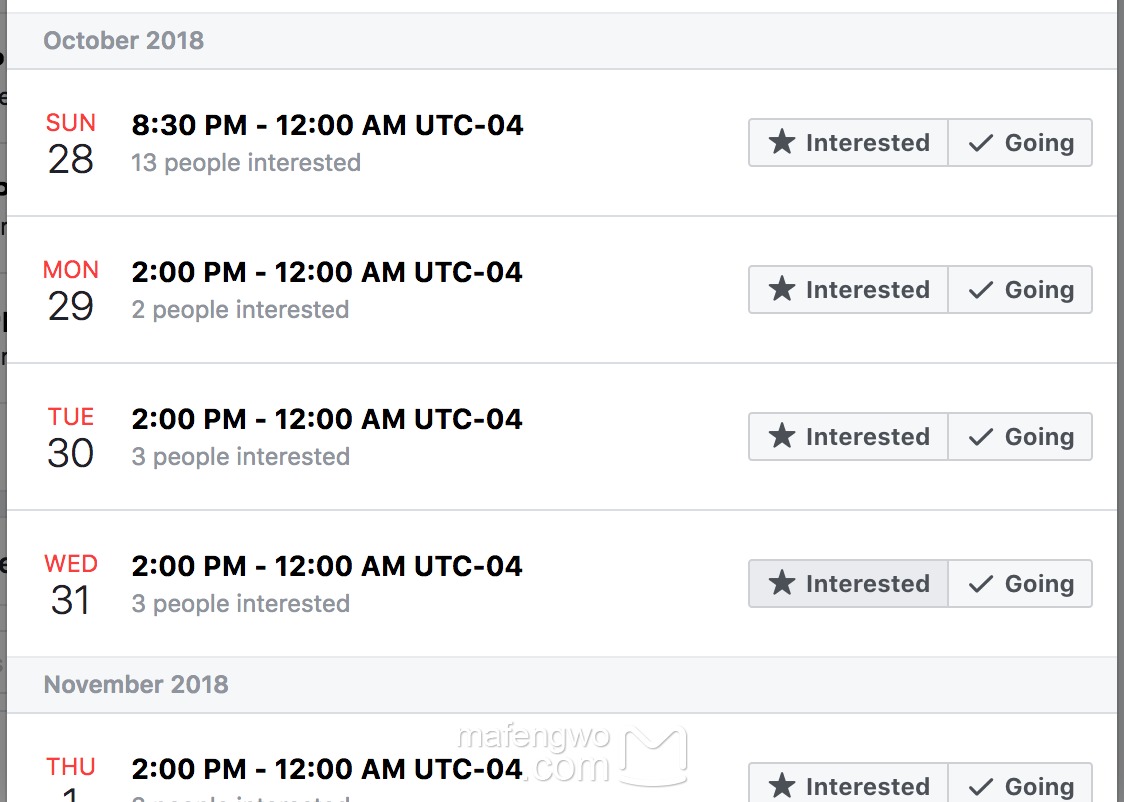Image resolution: width=1124 pixels, height=802 pixels.
Task: Mark Going for Thursday November 1 event
Action: click(x=1020, y=786)
